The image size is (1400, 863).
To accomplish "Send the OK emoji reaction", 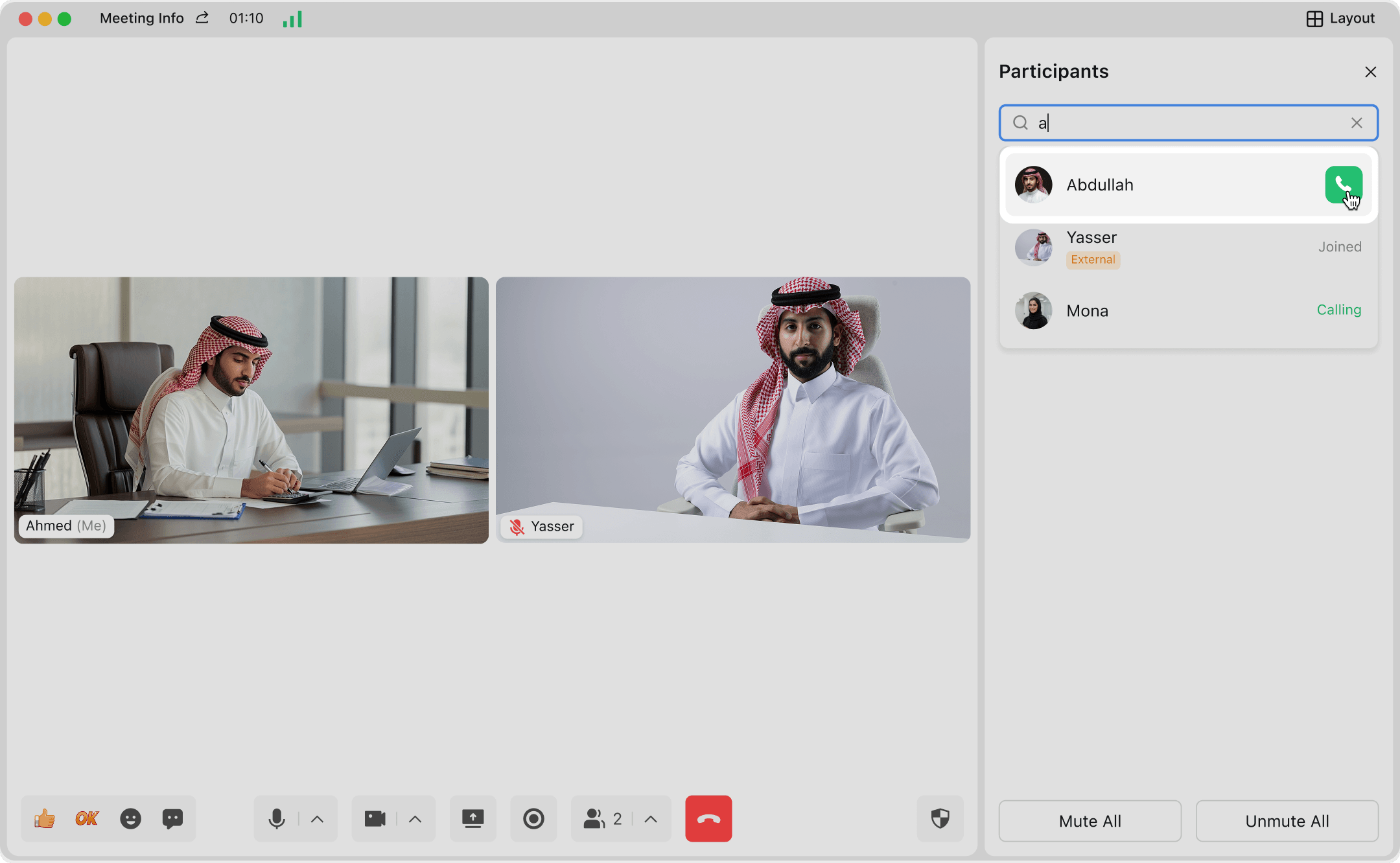I will click(x=87, y=819).
